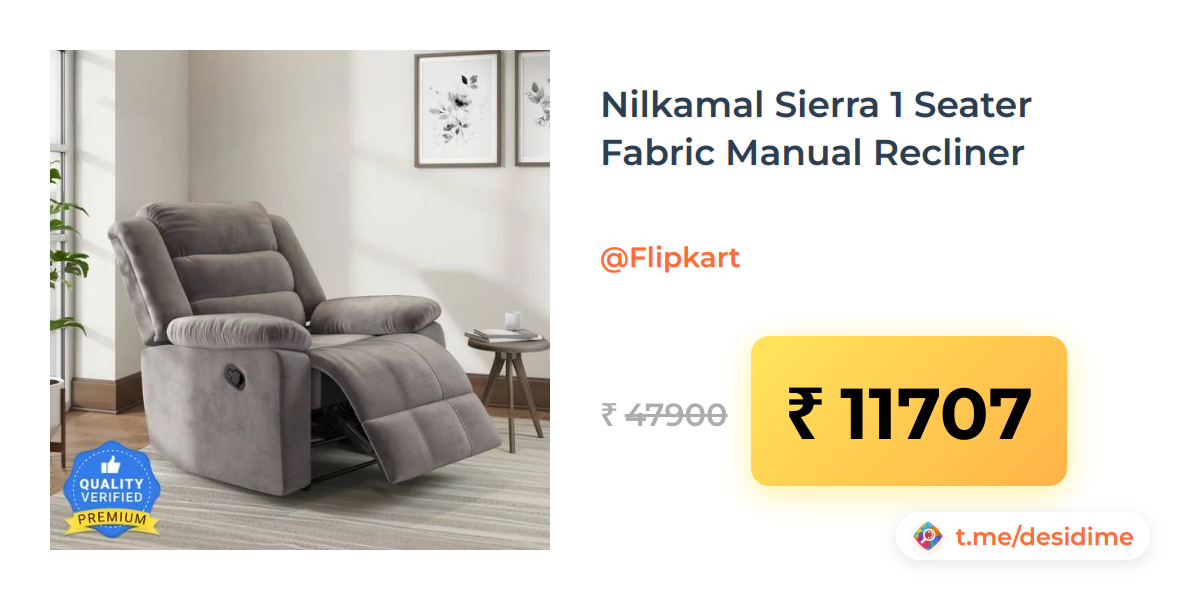Click the framed flower artwork on the wall
This screenshot has width=1200, height=600.
coord(458,107)
